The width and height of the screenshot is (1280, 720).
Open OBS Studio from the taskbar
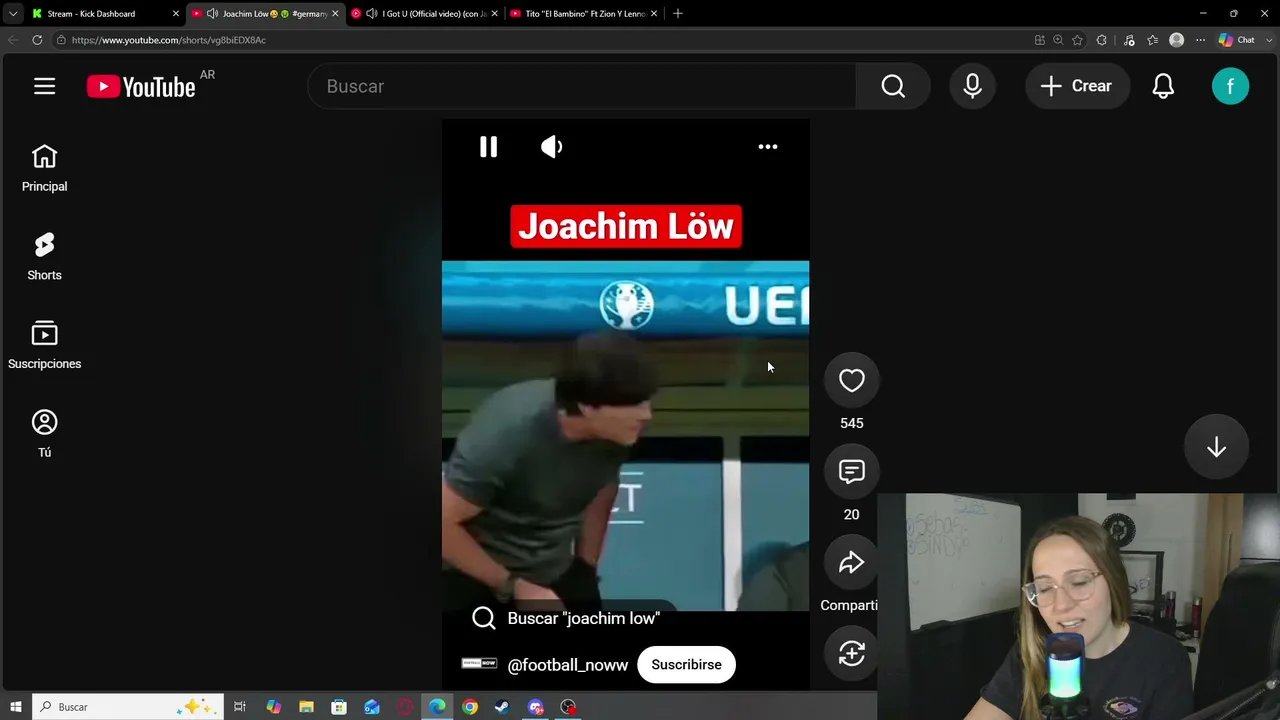point(568,707)
